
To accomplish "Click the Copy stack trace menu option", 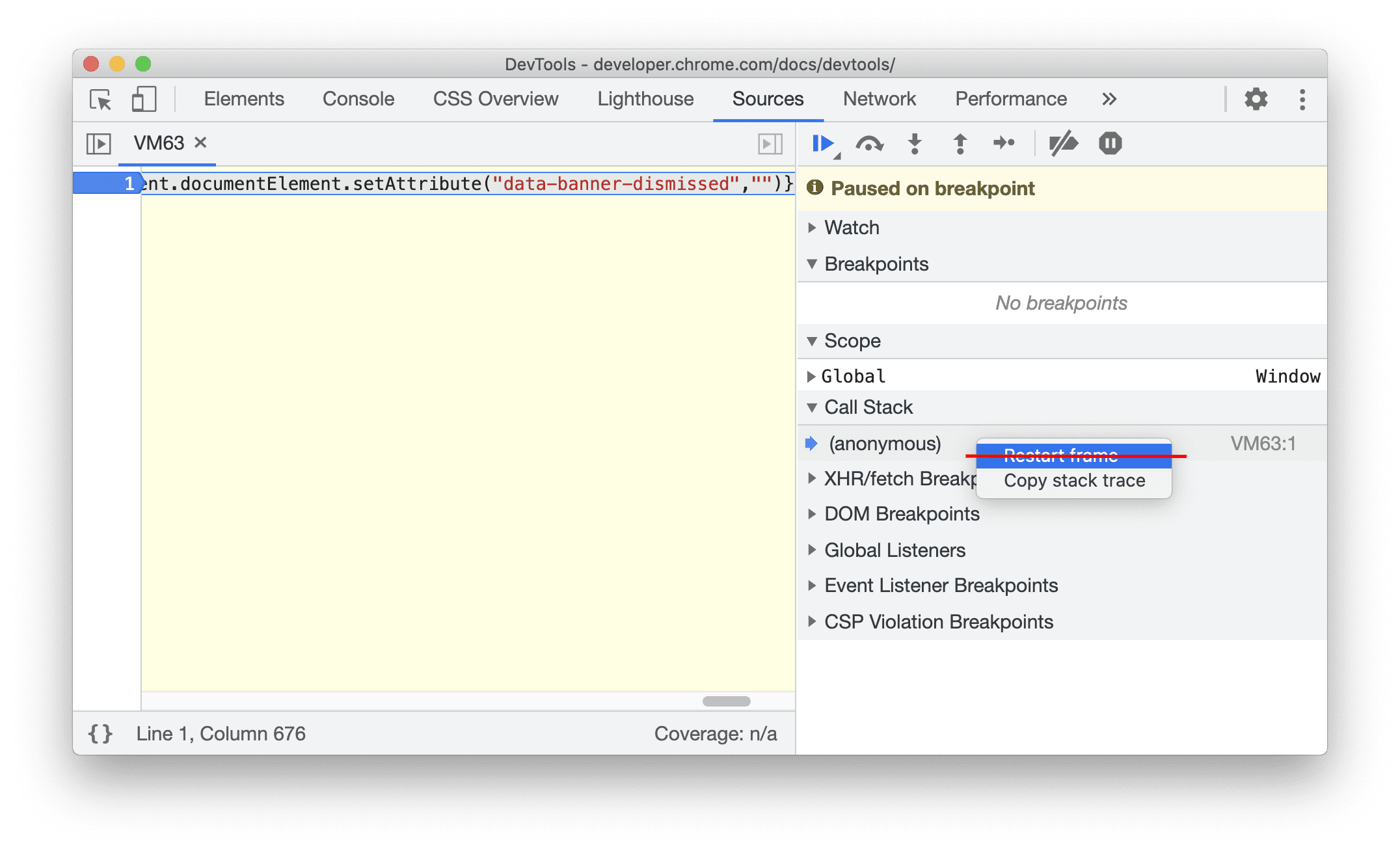I will coord(1074,481).
